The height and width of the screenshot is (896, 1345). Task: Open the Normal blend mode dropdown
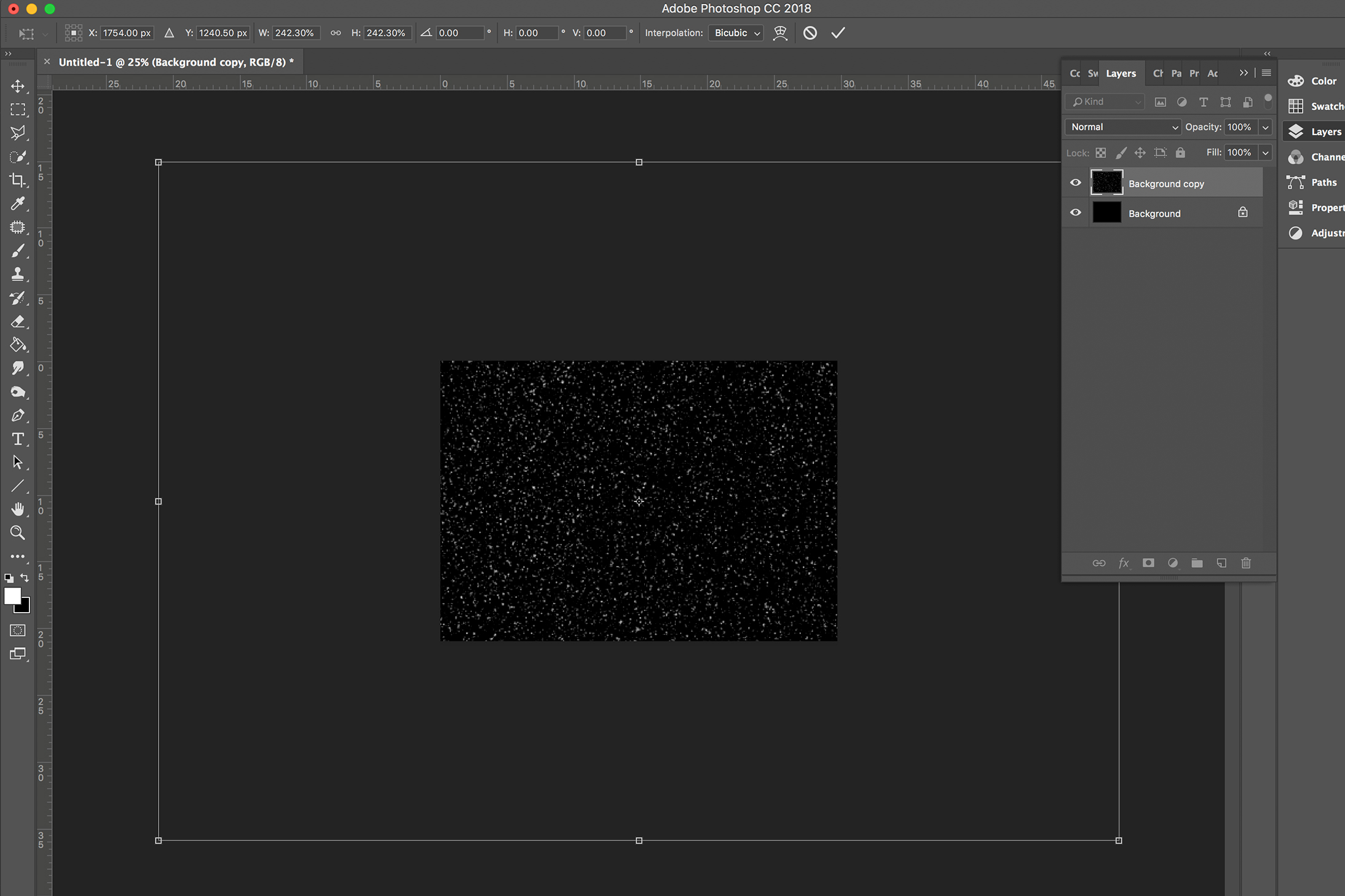tap(1122, 127)
